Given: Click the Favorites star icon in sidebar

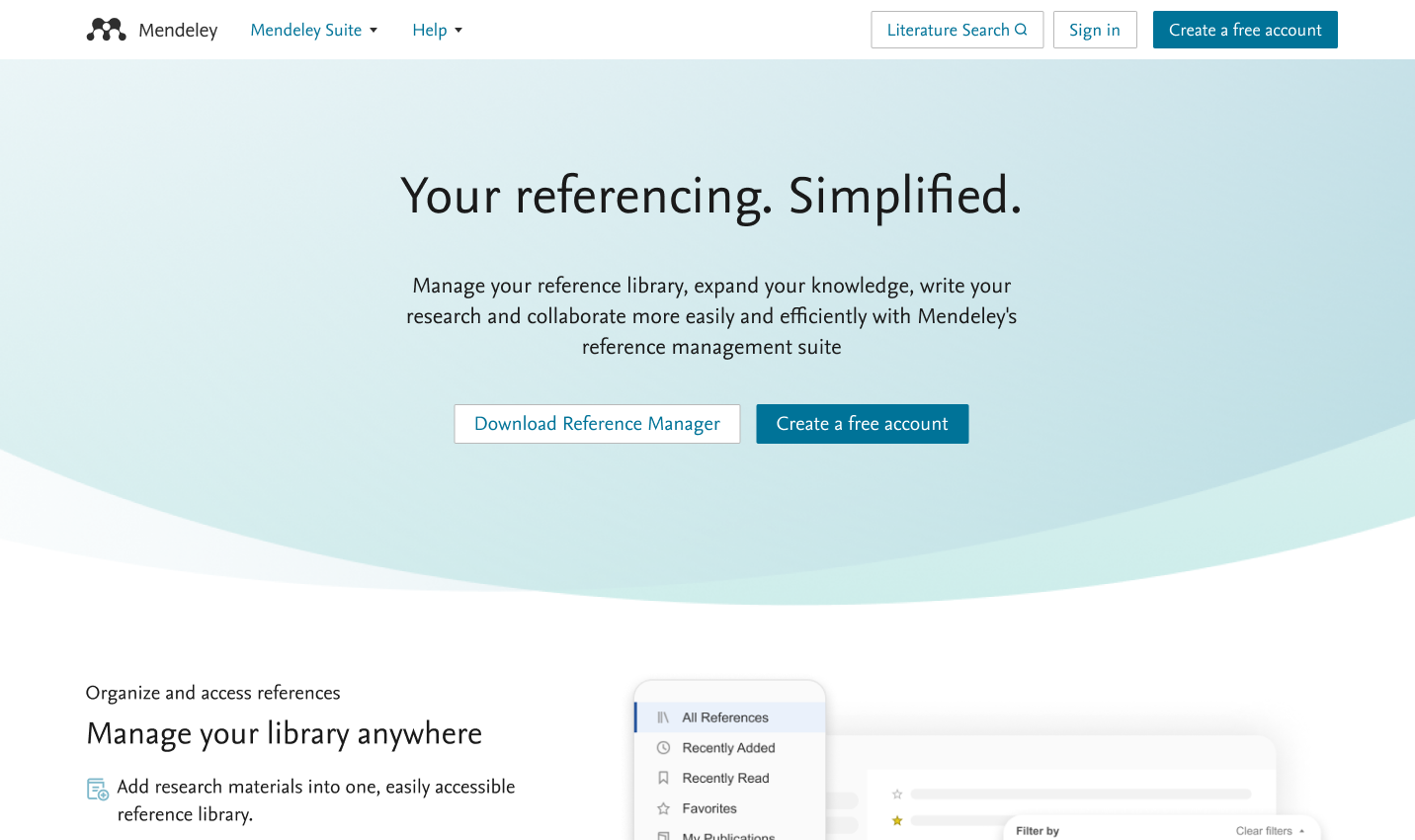Looking at the screenshot, I should pyautogui.click(x=663, y=808).
